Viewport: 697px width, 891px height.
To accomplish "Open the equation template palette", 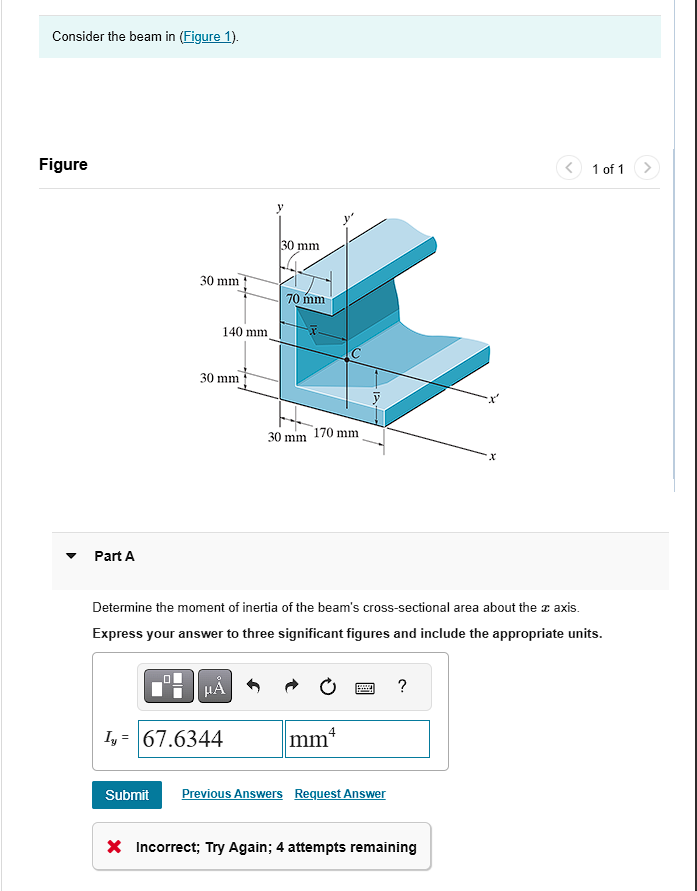I will [x=167, y=686].
